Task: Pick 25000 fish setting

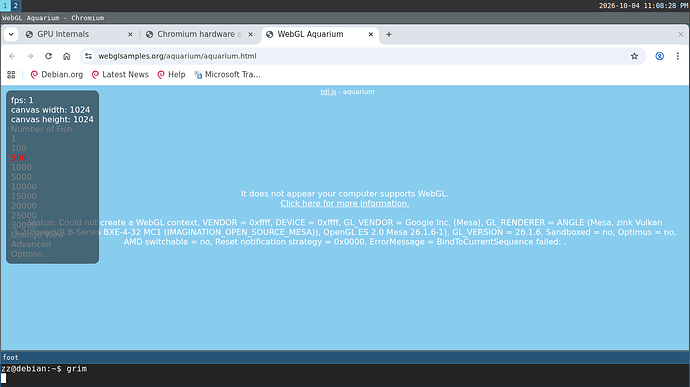Action: click(24, 215)
